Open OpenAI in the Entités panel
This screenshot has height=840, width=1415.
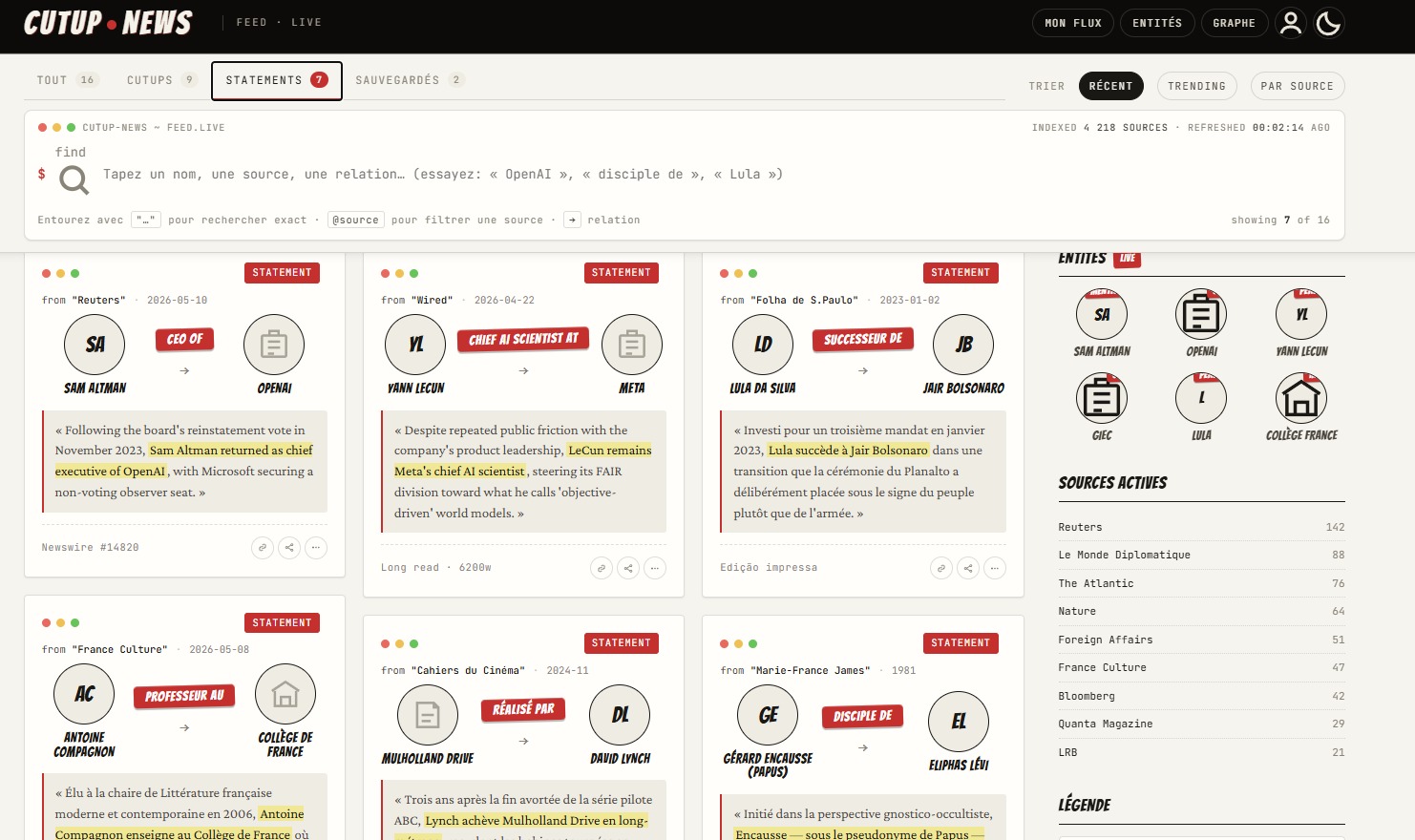pyautogui.click(x=1201, y=324)
